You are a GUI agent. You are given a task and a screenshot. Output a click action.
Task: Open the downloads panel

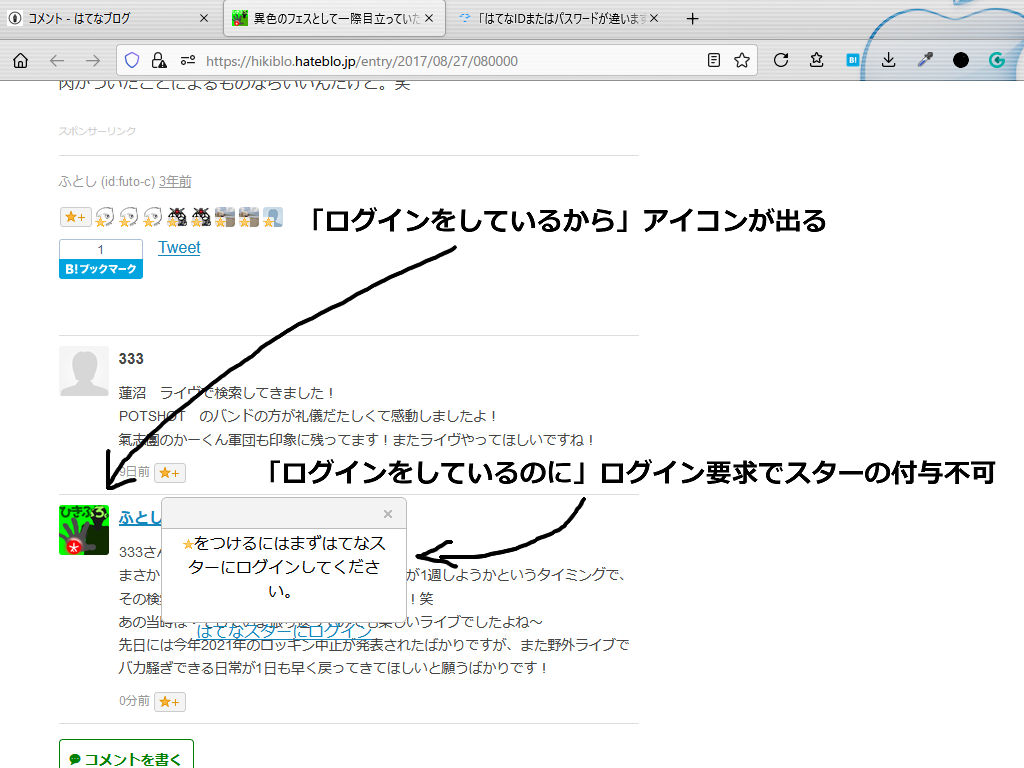point(888,61)
